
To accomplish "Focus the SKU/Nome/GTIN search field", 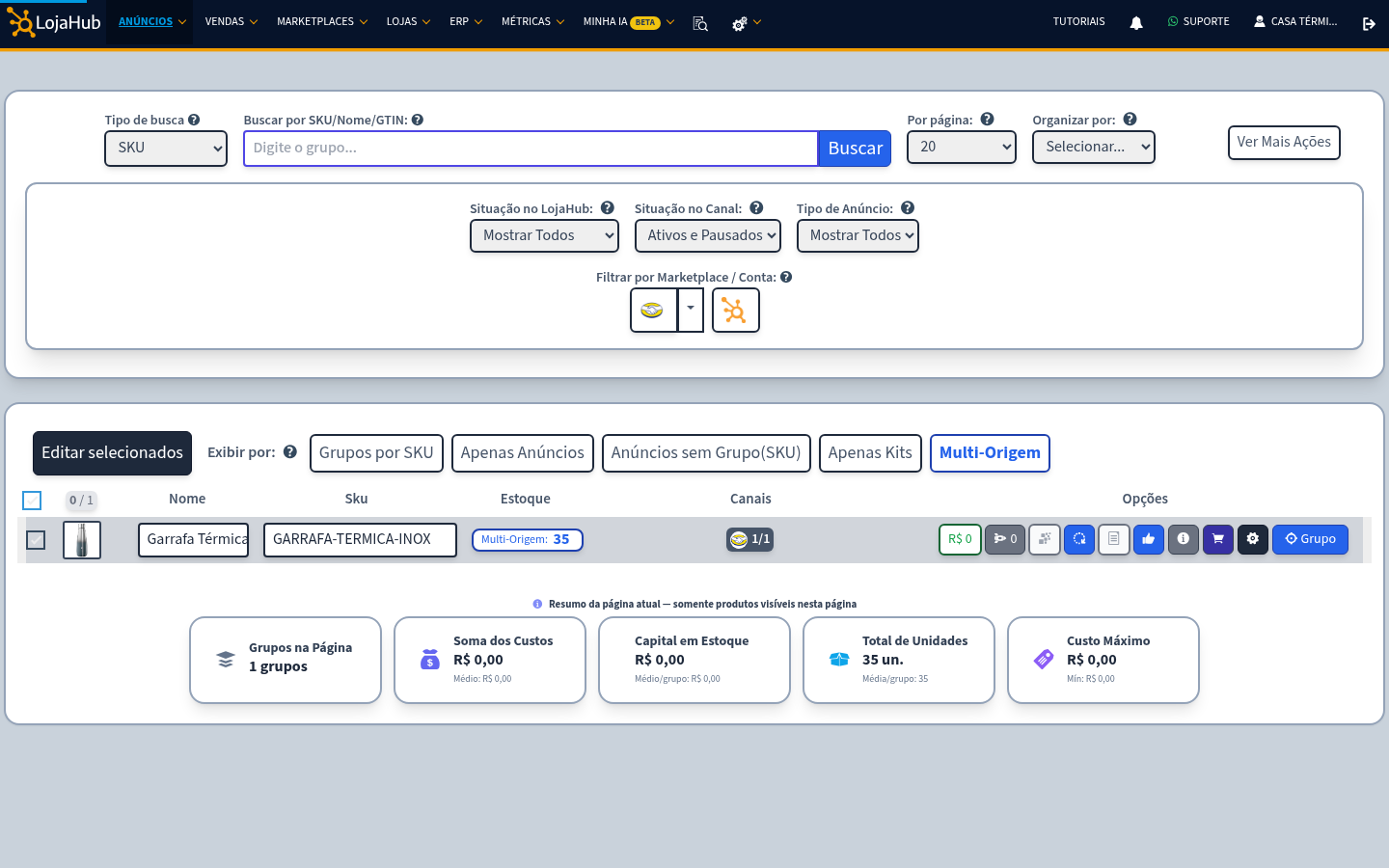I will click(x=531, y=149).
